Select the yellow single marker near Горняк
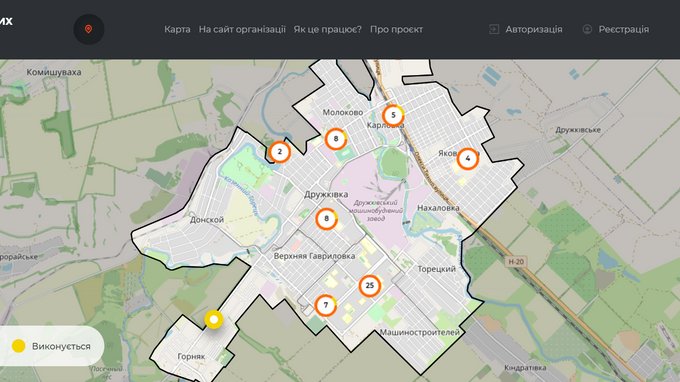 coord(214,320)
